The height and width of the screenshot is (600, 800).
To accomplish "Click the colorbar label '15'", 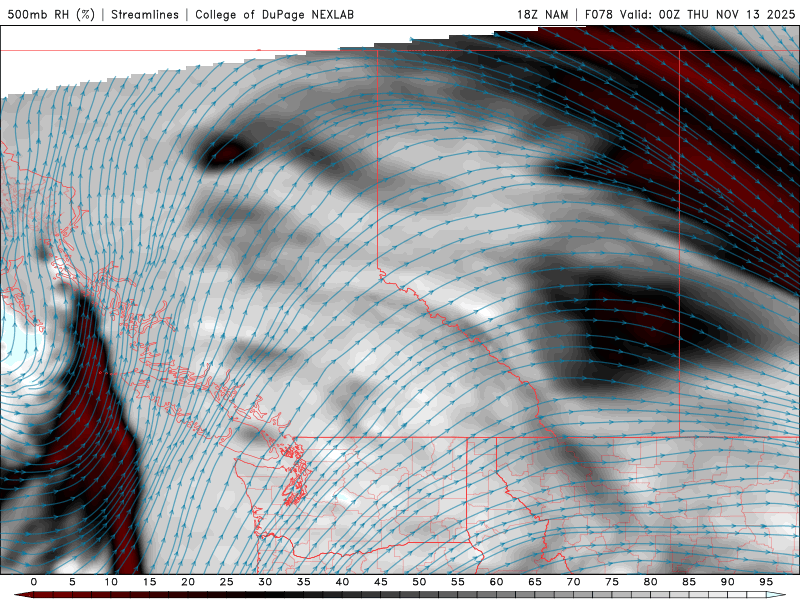I will pyautogui.click(x=149, y=582).
